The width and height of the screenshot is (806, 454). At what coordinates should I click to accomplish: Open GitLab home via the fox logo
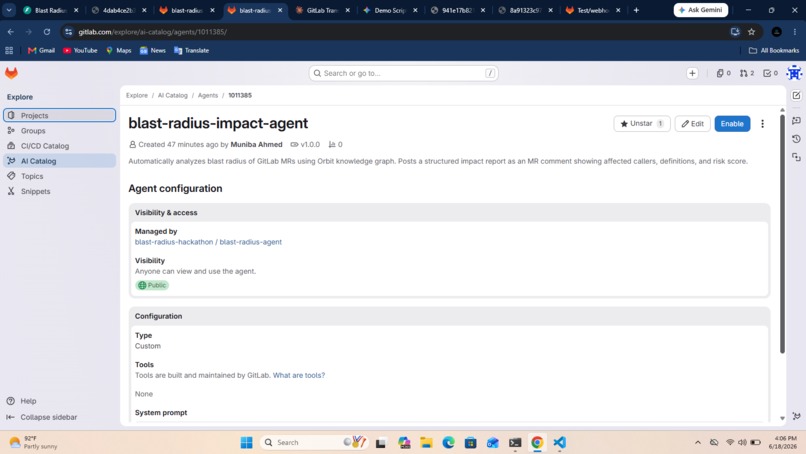tap(11, 73)
